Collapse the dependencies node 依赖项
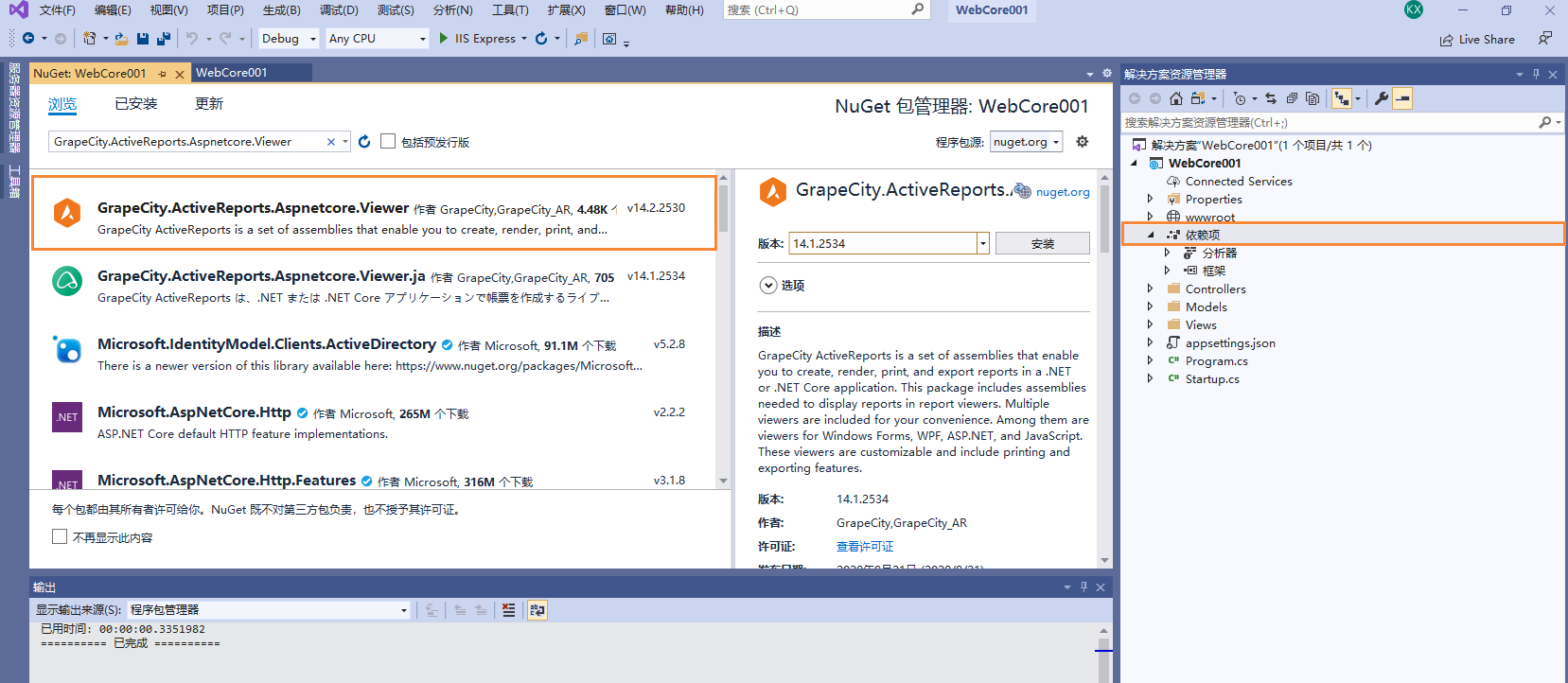 pyautogui.click(x=1151, y=235)
